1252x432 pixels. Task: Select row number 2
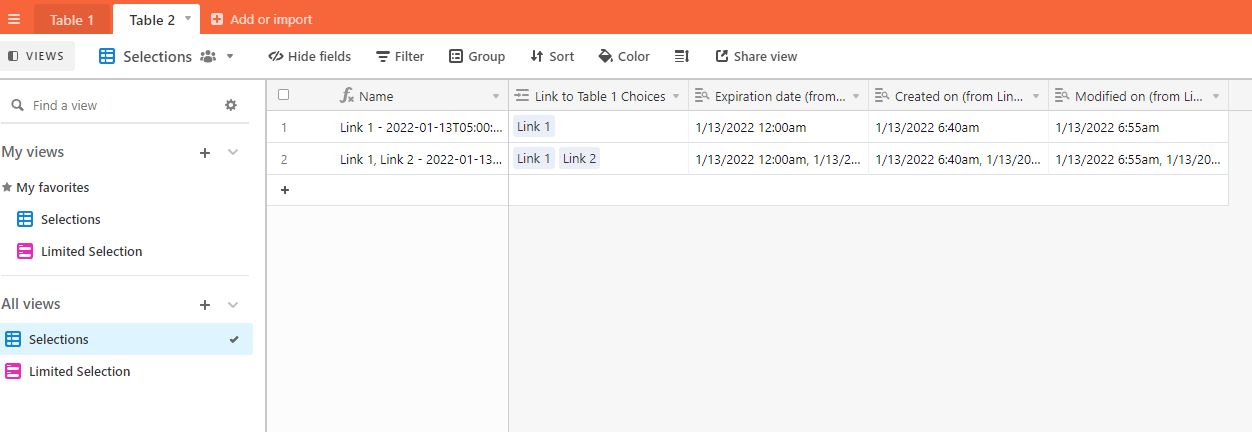284,159
